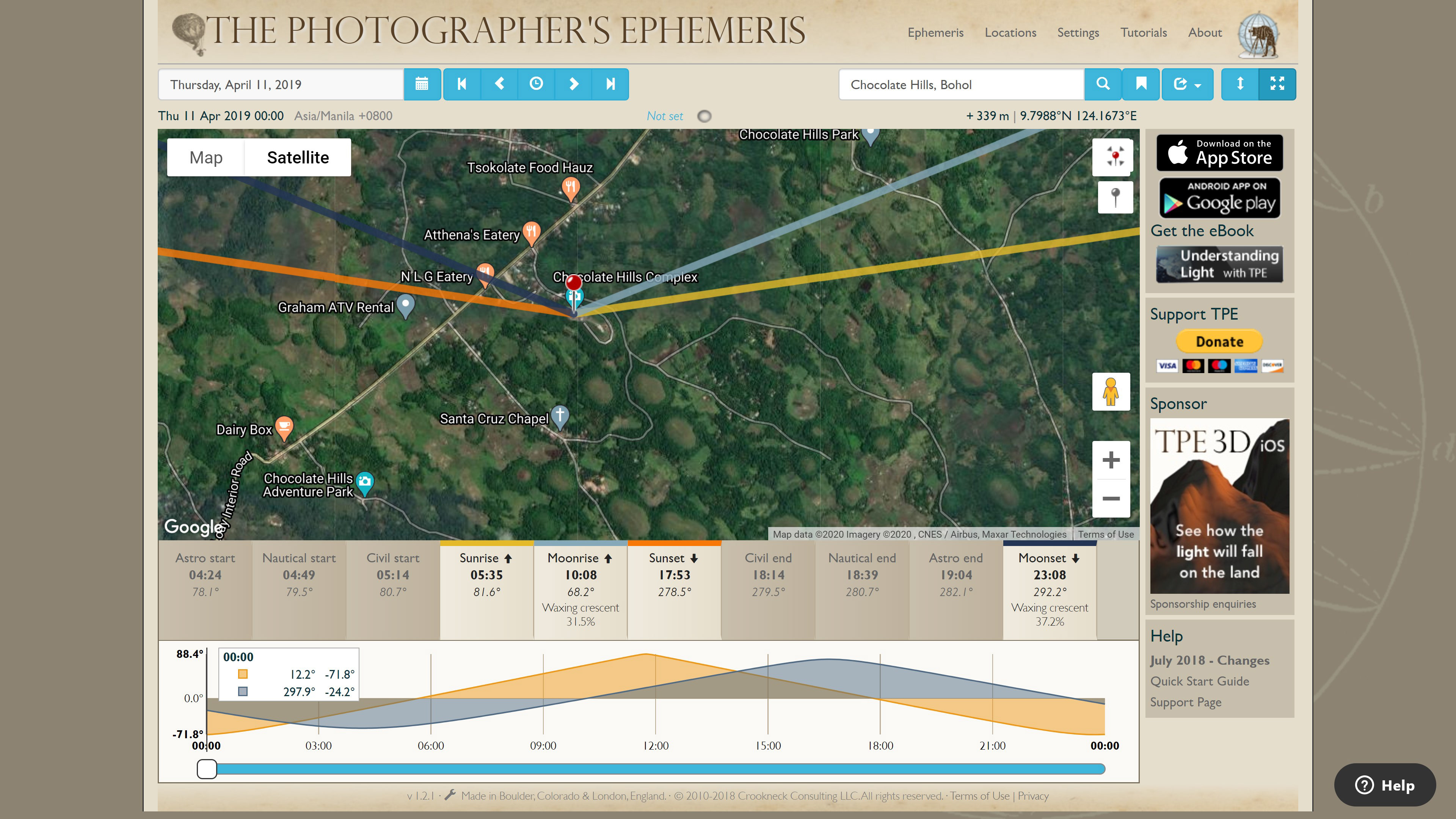Screen dimensions: 1456x819
Task: Open the Settings menu
Action: pyautogui.click(x=1078, y=33)
